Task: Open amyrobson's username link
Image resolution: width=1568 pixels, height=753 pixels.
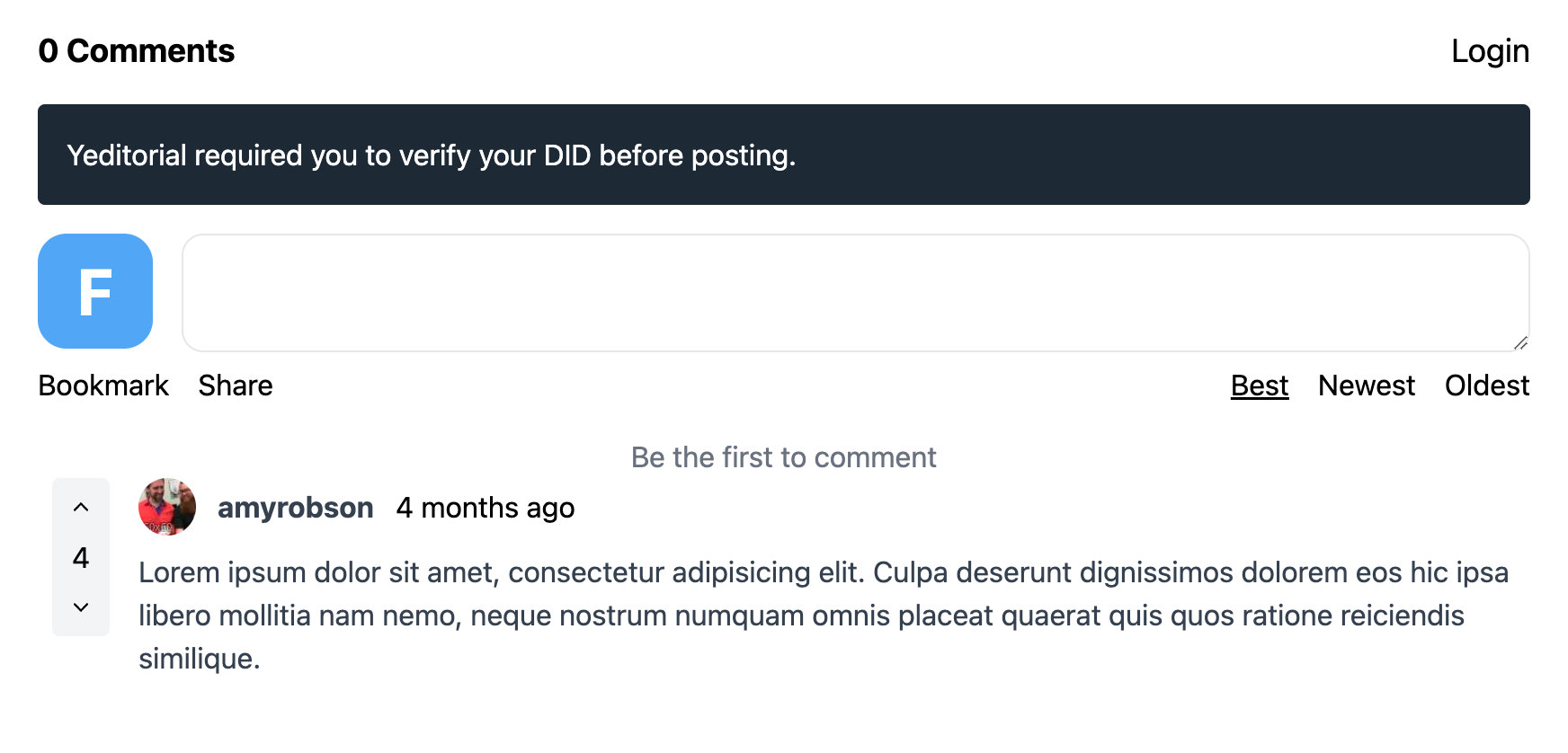Action: click(x=295, y=508)
